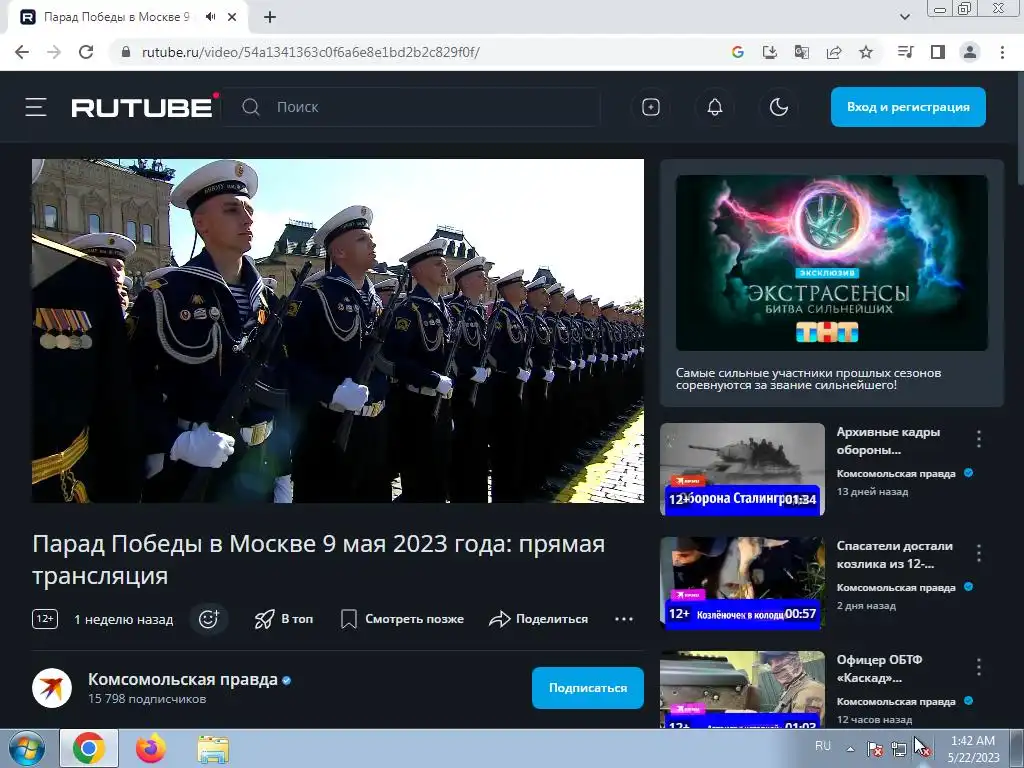Image resolution: width=1024 pixels, height=768 pixels.
Task: Mute tab via speaker icon
Action: point(210,17)
